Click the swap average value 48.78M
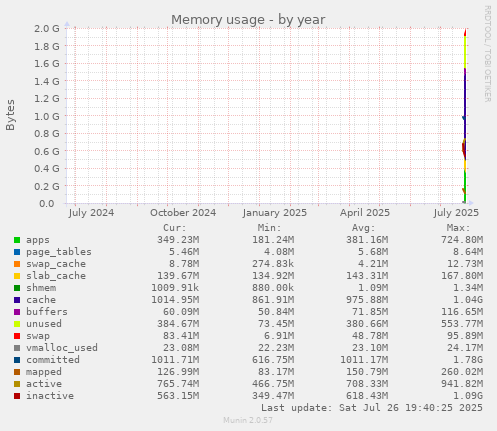 point(370,336)
